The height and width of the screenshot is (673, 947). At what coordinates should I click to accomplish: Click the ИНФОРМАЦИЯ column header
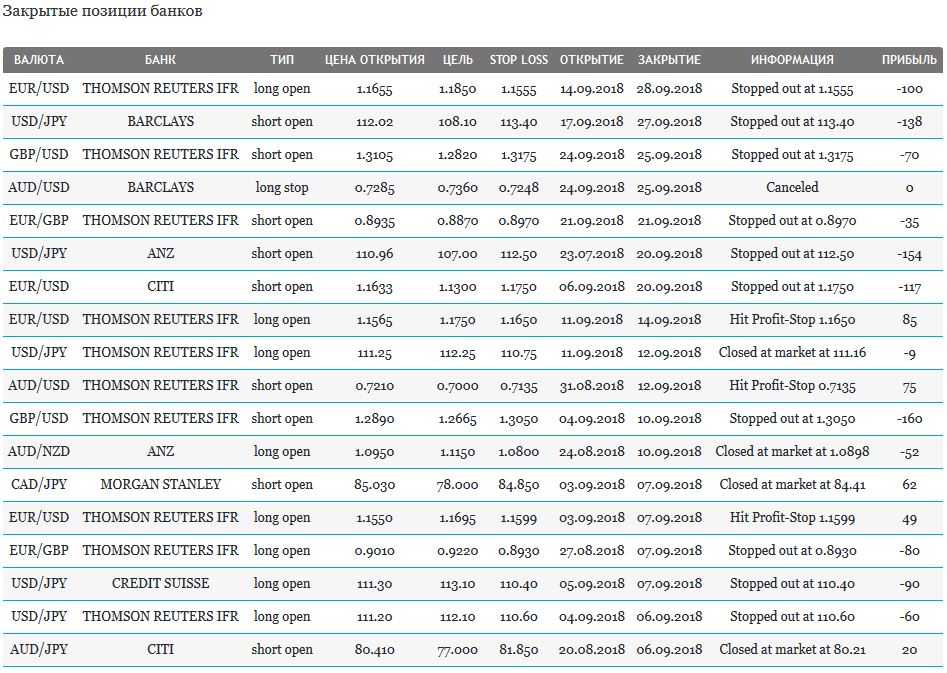[x=792, y=60]
